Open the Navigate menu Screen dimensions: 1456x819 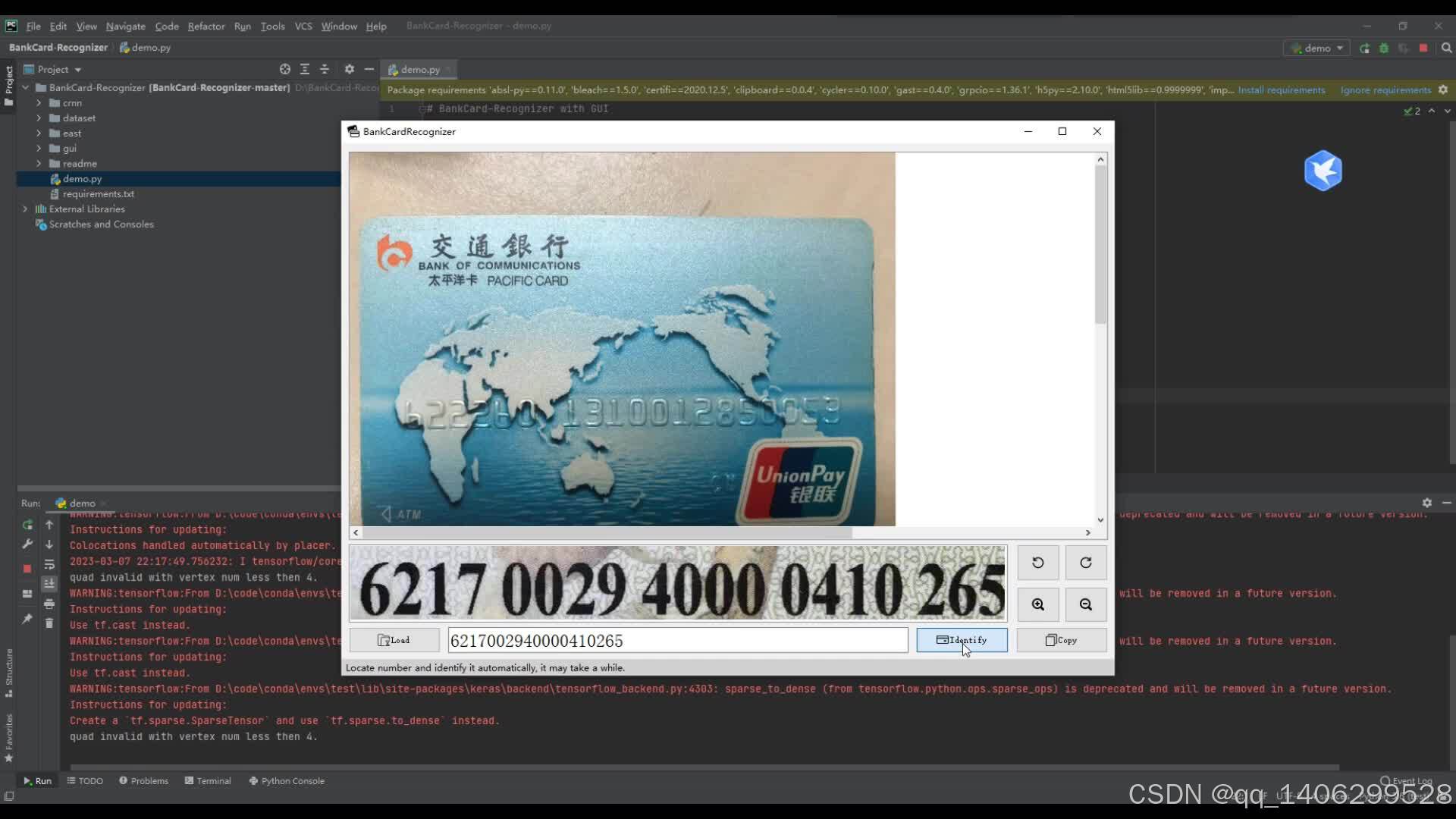(126, 26)
